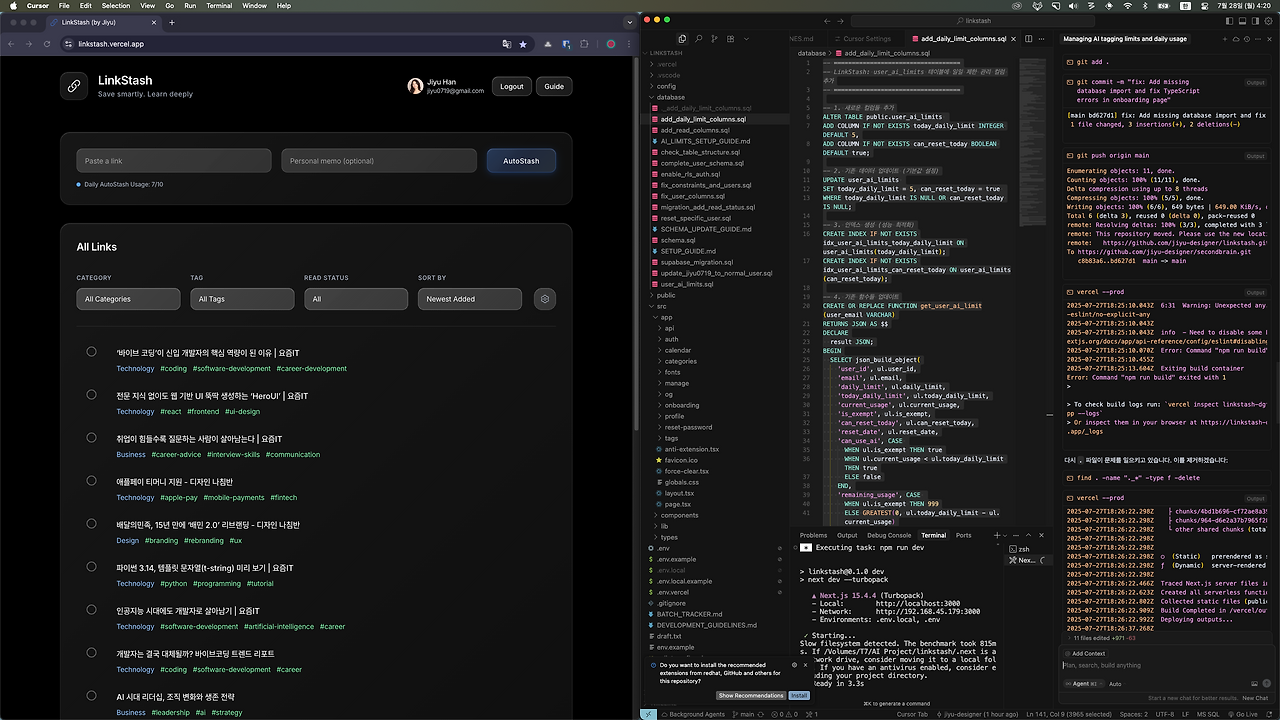Open the All Tags dropdown
The image size is (1280, 720).
(242, 298)
